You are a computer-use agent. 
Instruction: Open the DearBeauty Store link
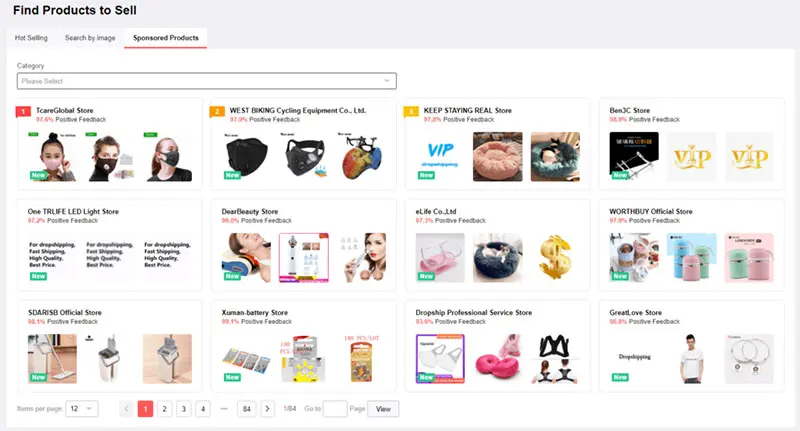pyautogui.click(x=250, y=211)
